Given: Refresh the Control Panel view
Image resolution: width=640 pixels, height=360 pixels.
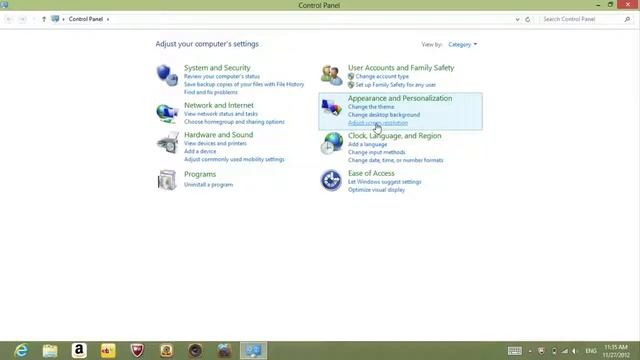Looking at the screenshot, I should coord(527,19).
